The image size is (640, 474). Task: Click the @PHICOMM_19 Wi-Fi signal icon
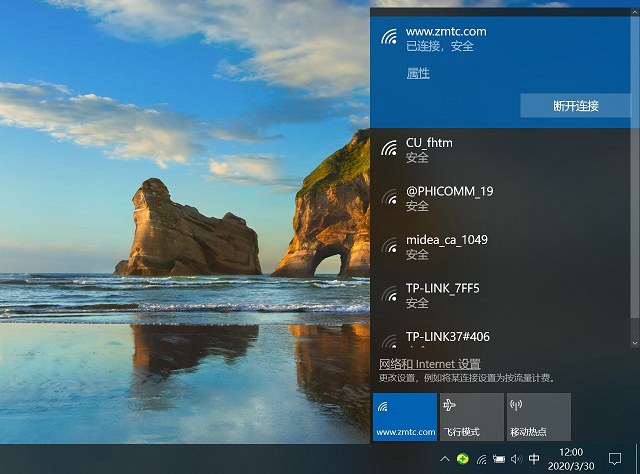coord(389,196)
